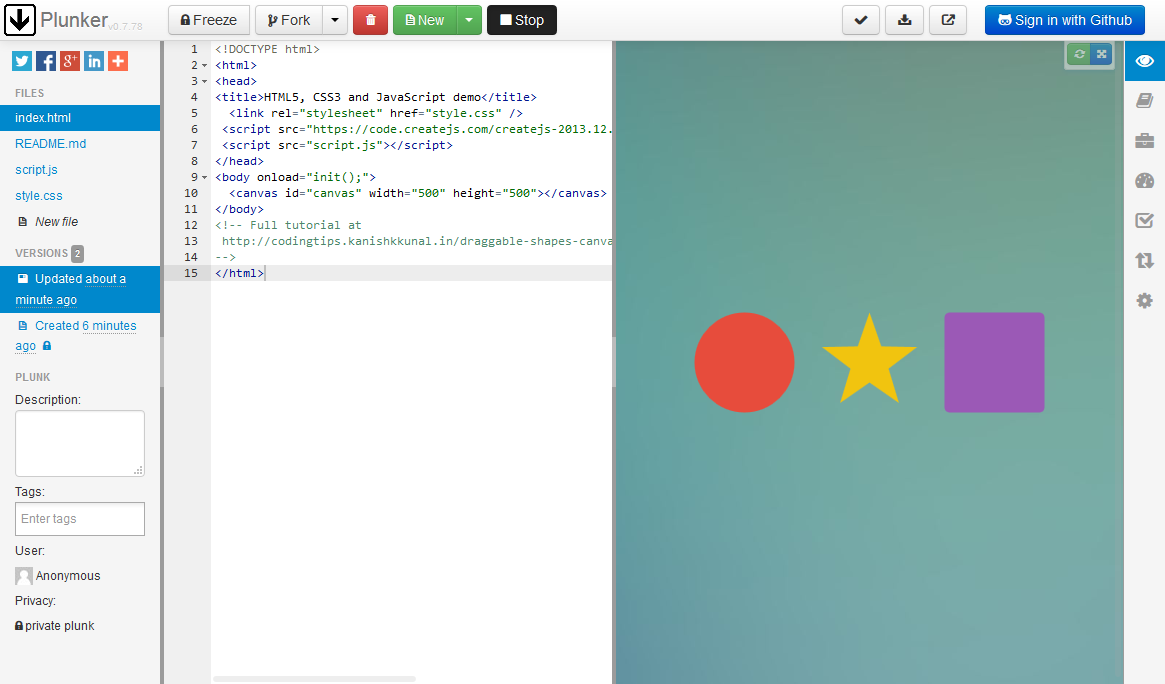Screen dimensions: 1165x684
Task: Open index.html file
Action: [80, 118]
